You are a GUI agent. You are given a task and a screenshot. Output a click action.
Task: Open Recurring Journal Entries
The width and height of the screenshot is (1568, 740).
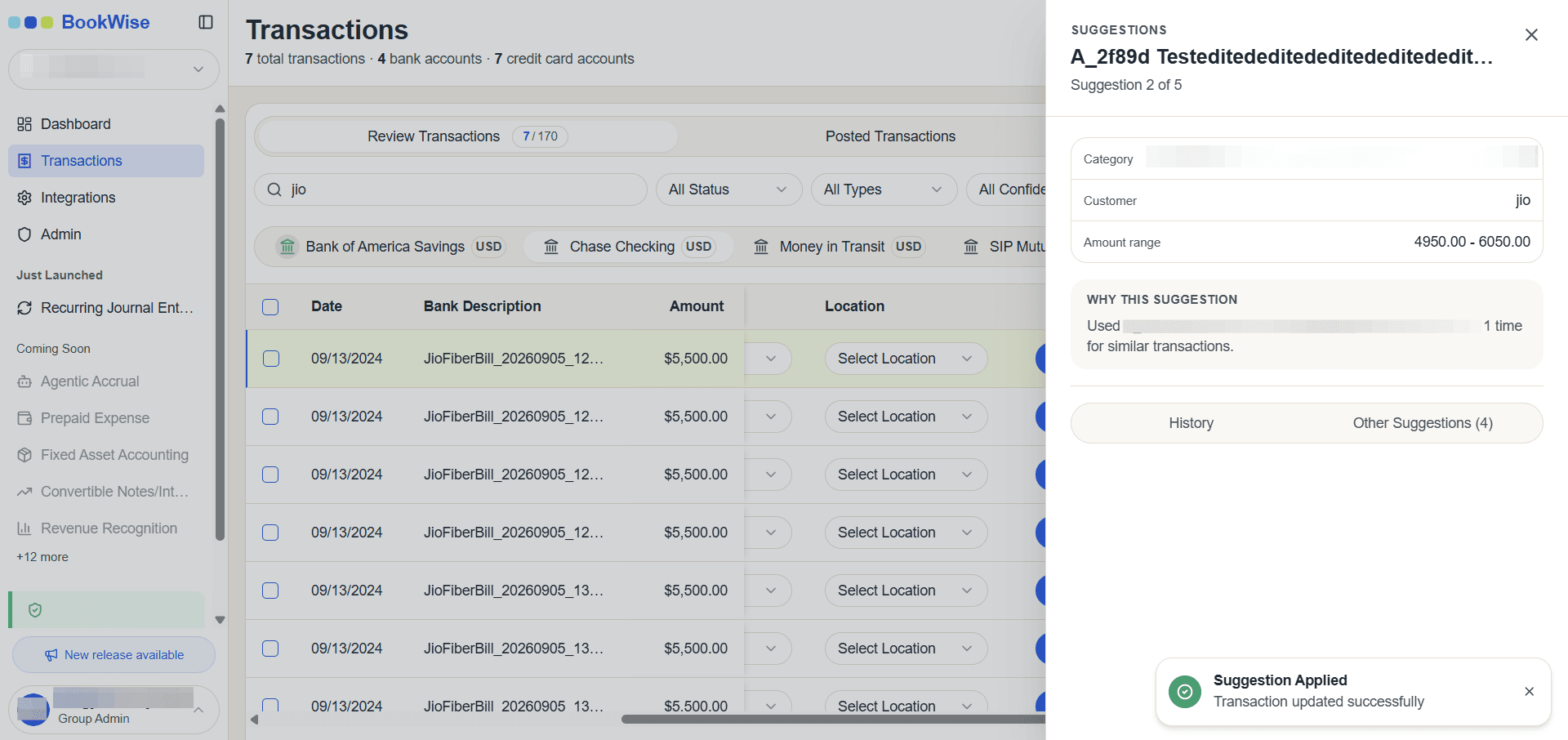click(x=106, y=308)
